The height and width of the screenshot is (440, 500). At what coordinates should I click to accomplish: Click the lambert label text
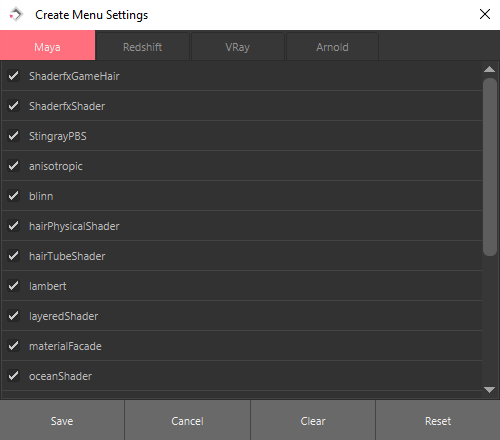(x=48, y=286)
